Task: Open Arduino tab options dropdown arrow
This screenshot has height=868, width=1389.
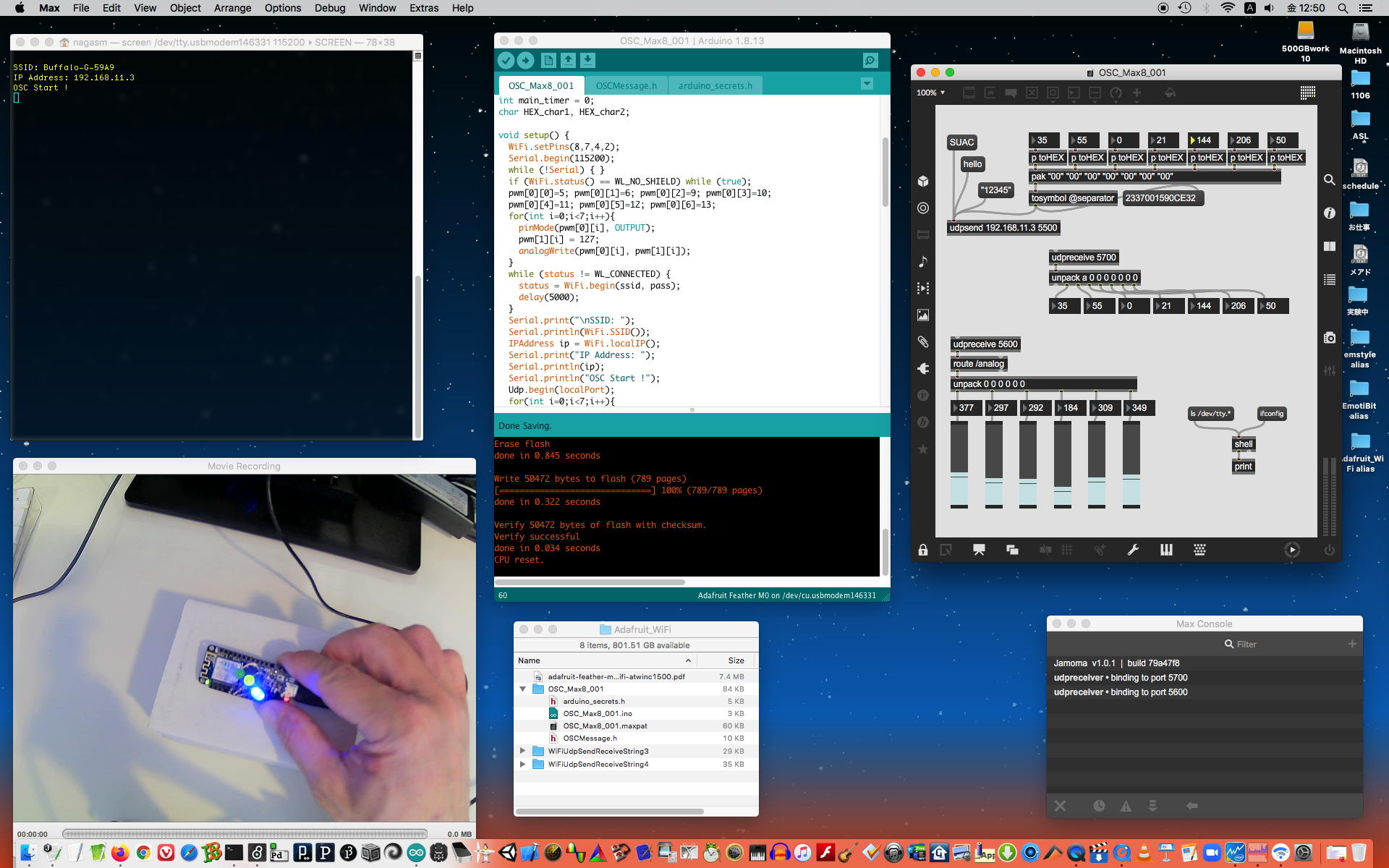Action: pos(867,84)
